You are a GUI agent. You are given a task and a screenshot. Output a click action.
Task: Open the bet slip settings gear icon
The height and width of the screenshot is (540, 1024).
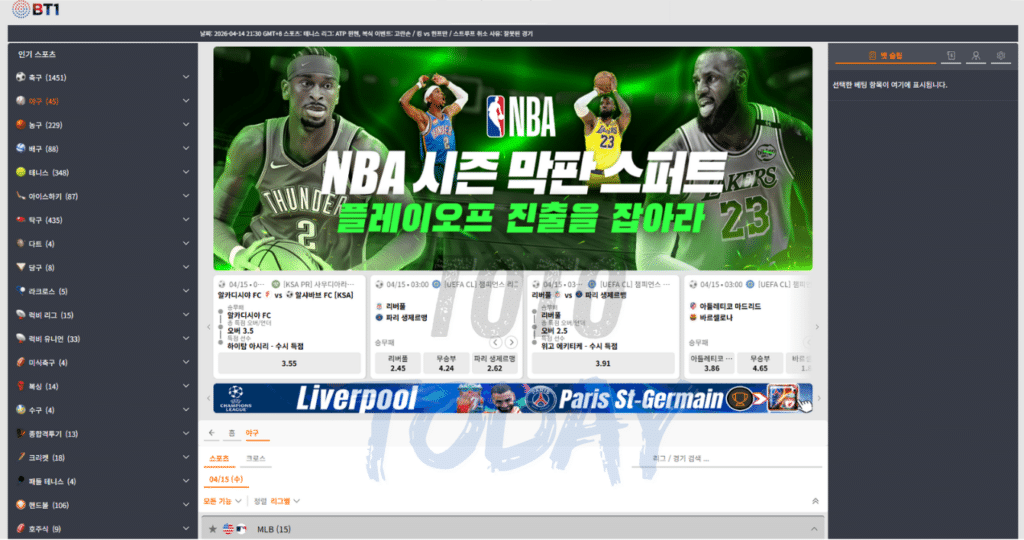click(x=999, y=57)
